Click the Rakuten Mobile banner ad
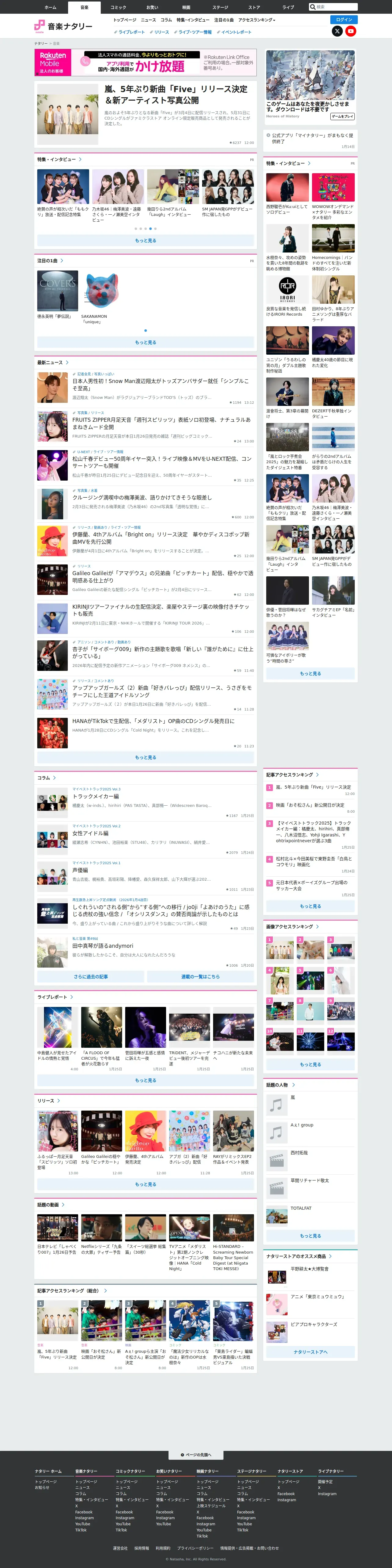This screenshot has height=1568, width=392. click(x=146, y=63)
